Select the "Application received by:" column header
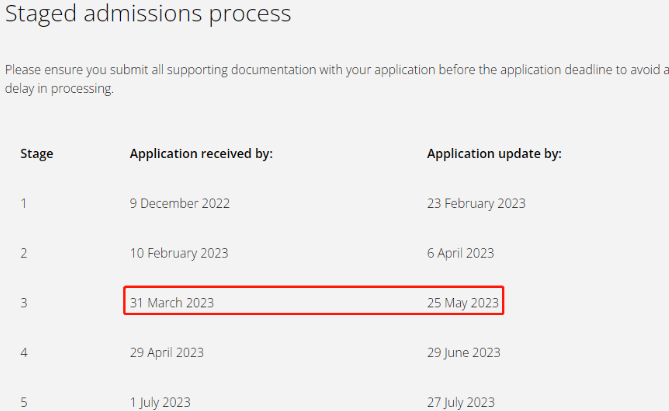 201,154
